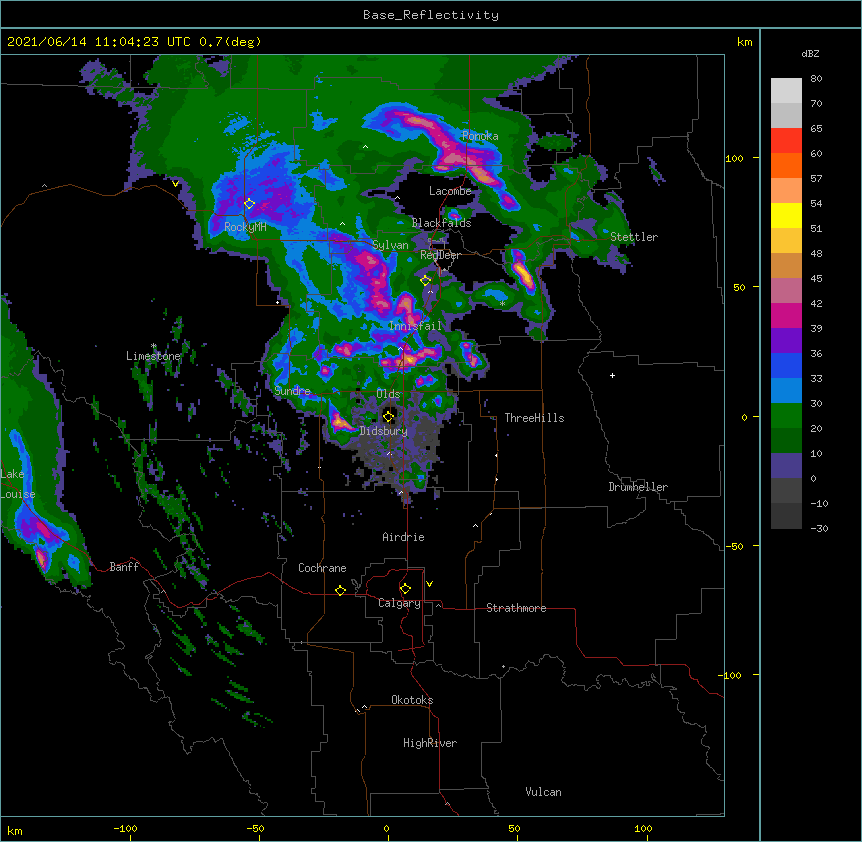Click the yellow diamond marker below Cochrane

340,590
